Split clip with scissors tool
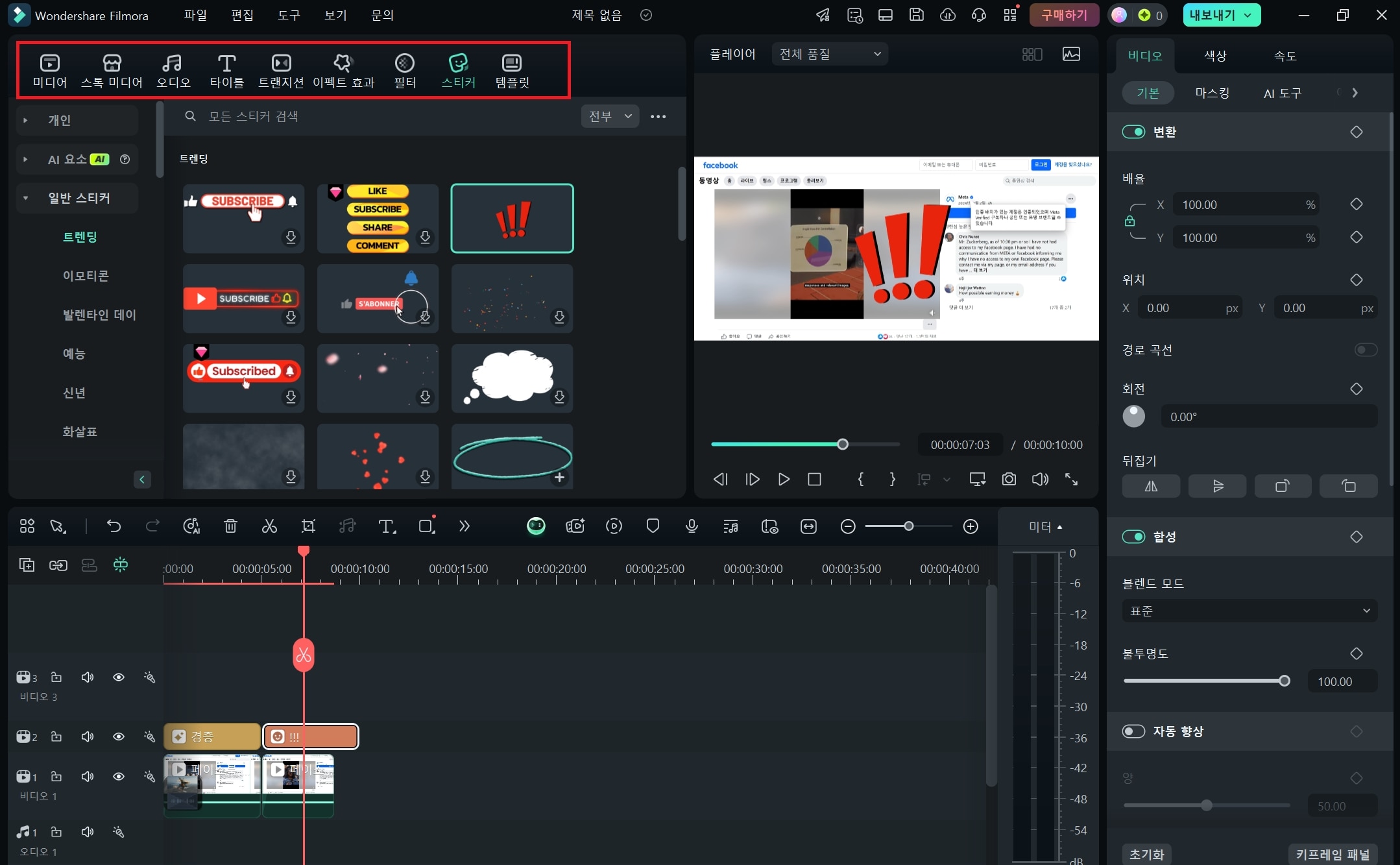1400x865 pixels. pyautogui.click(x=269, y=526)
